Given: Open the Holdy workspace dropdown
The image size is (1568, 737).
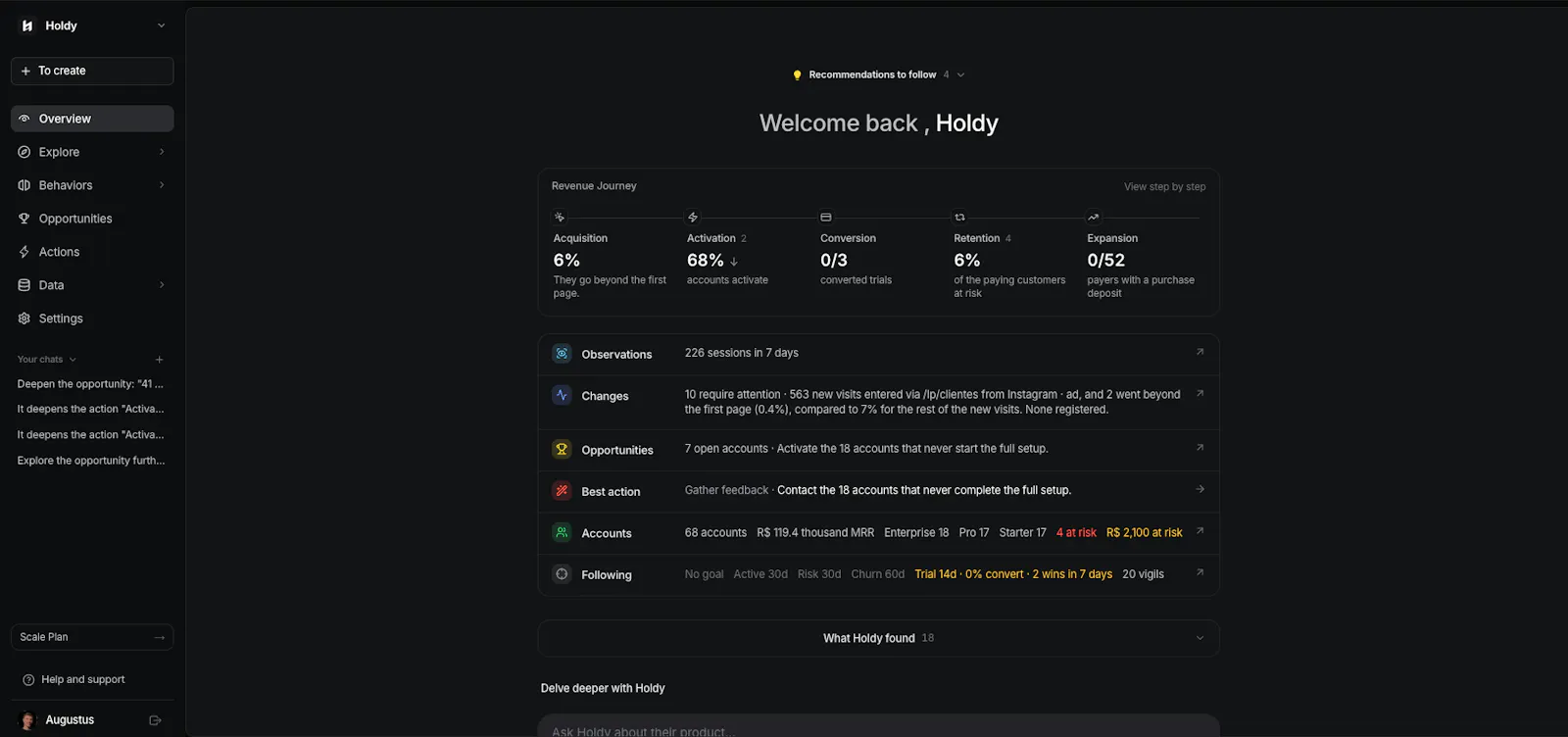Looking at the screenshot, I should point(162,26).
